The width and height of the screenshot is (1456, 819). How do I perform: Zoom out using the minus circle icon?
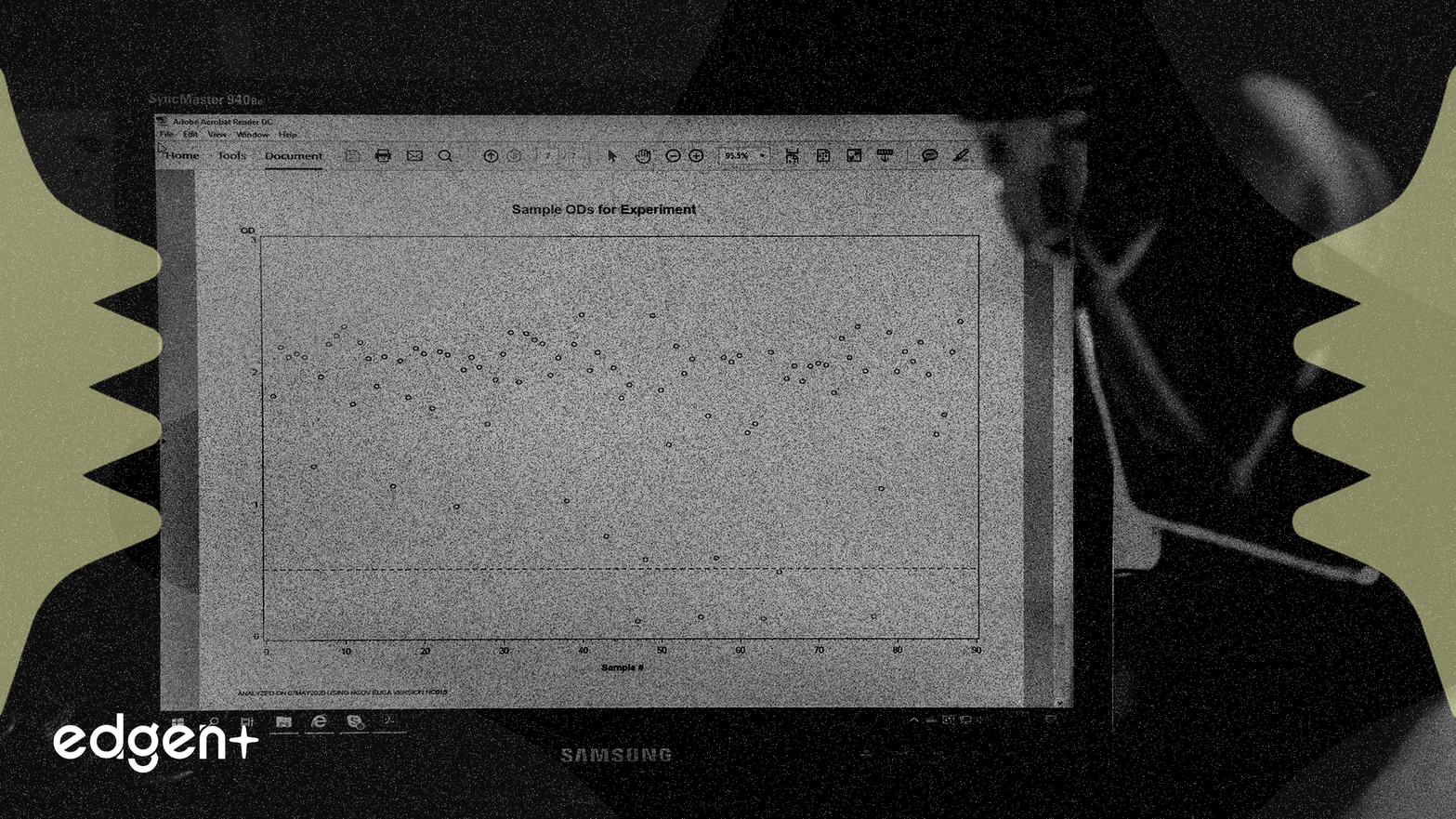pos(673,156)
